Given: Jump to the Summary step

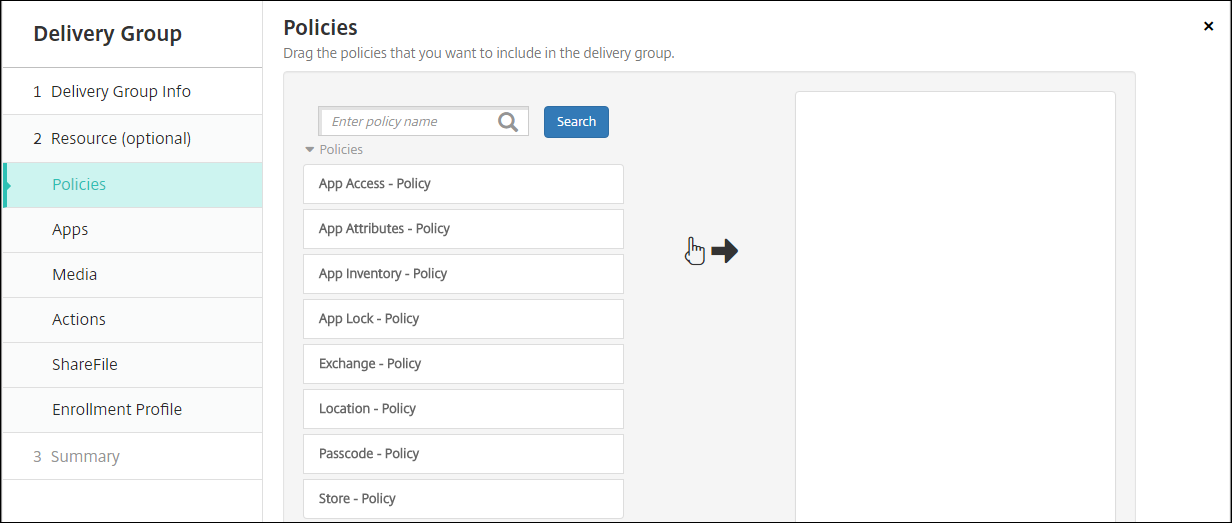Looking at the screenshot, I should coord(85,456).
